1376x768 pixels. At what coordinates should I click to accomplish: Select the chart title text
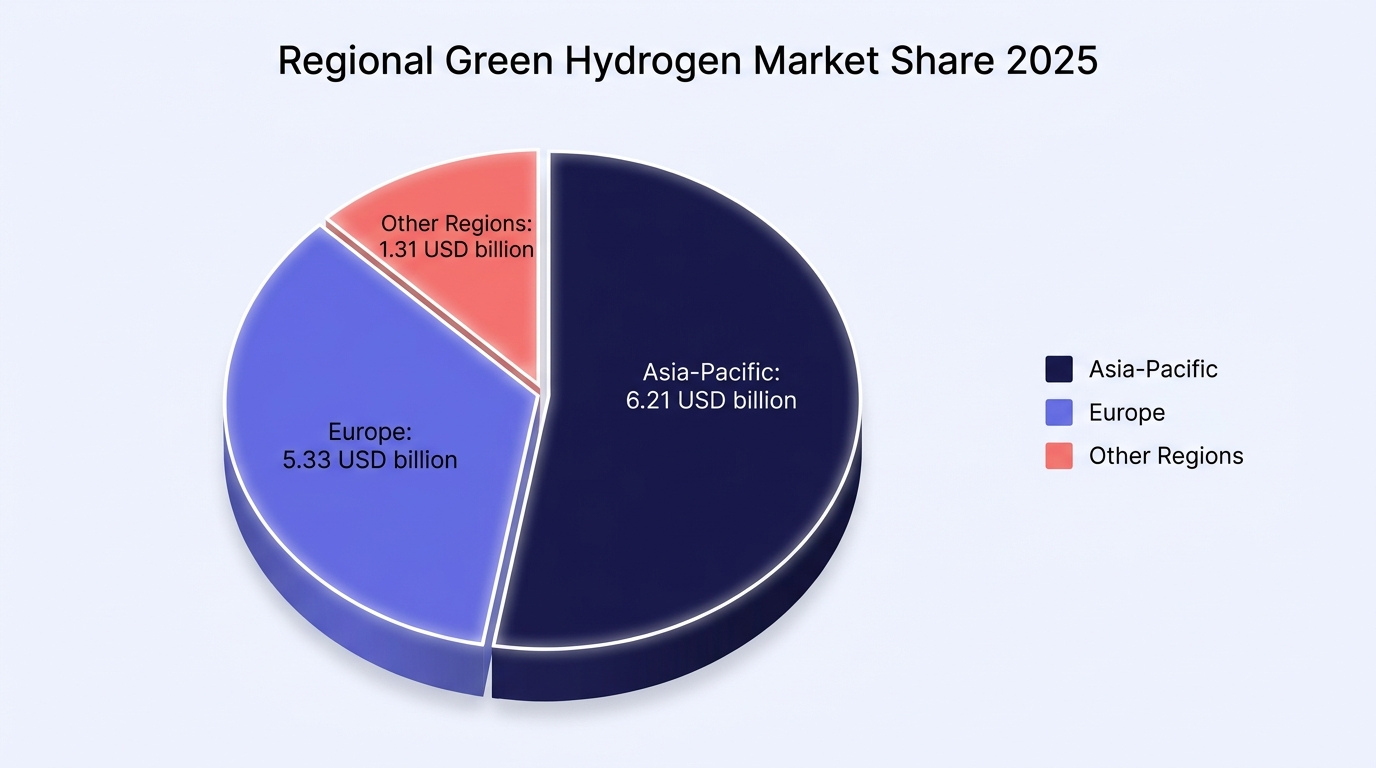[688, 61]
